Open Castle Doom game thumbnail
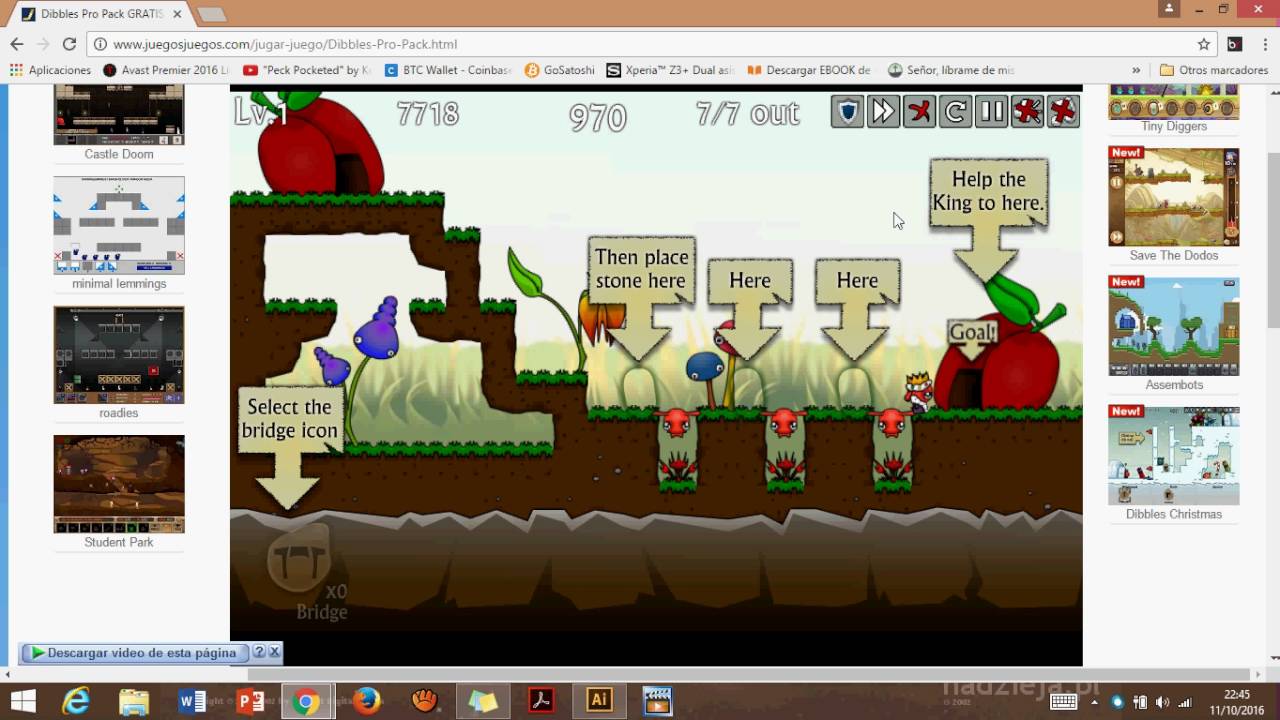The width and height of the screenshot is (1280, 720). [x=119, y=115]
